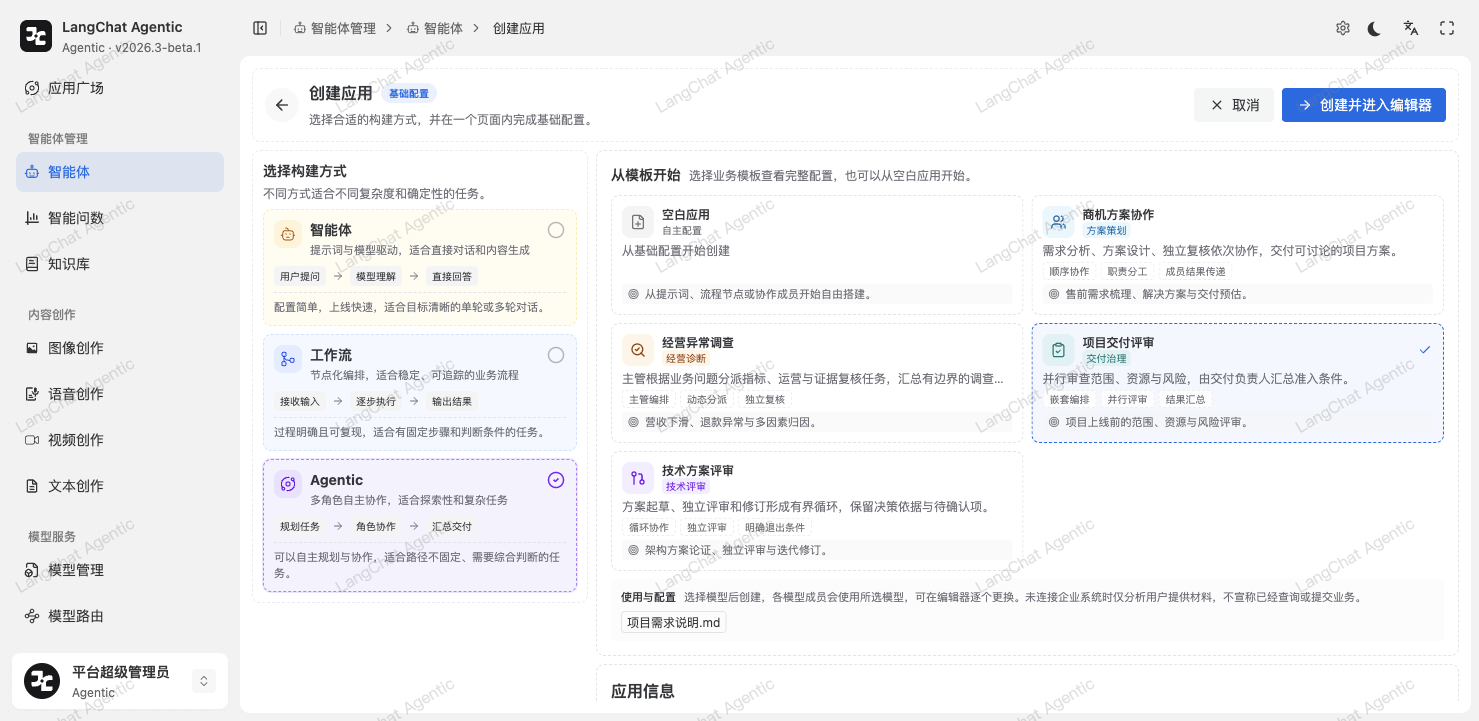Image resolution: width=1479 pixels, height=721 pixels.
Task: Open the 项目需求说明.md file chip
Action: (x=674, y=622)
